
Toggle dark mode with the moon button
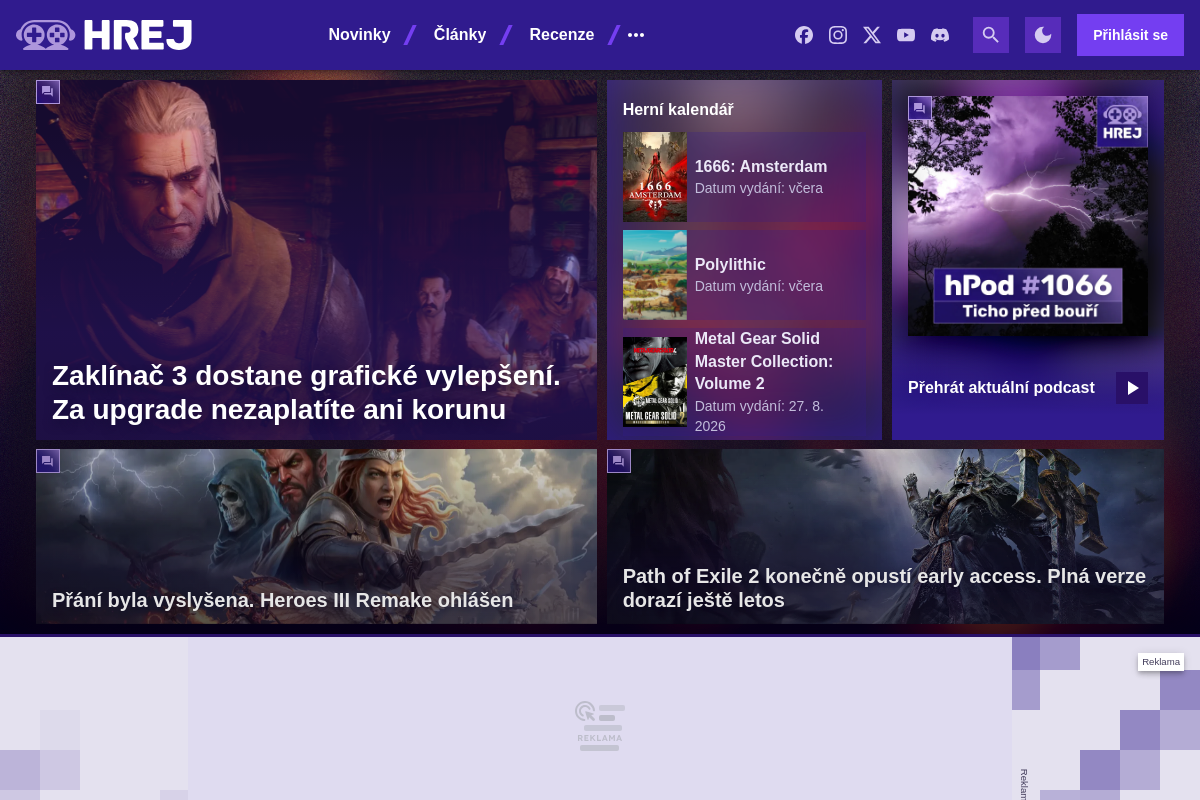point(1043,35)
